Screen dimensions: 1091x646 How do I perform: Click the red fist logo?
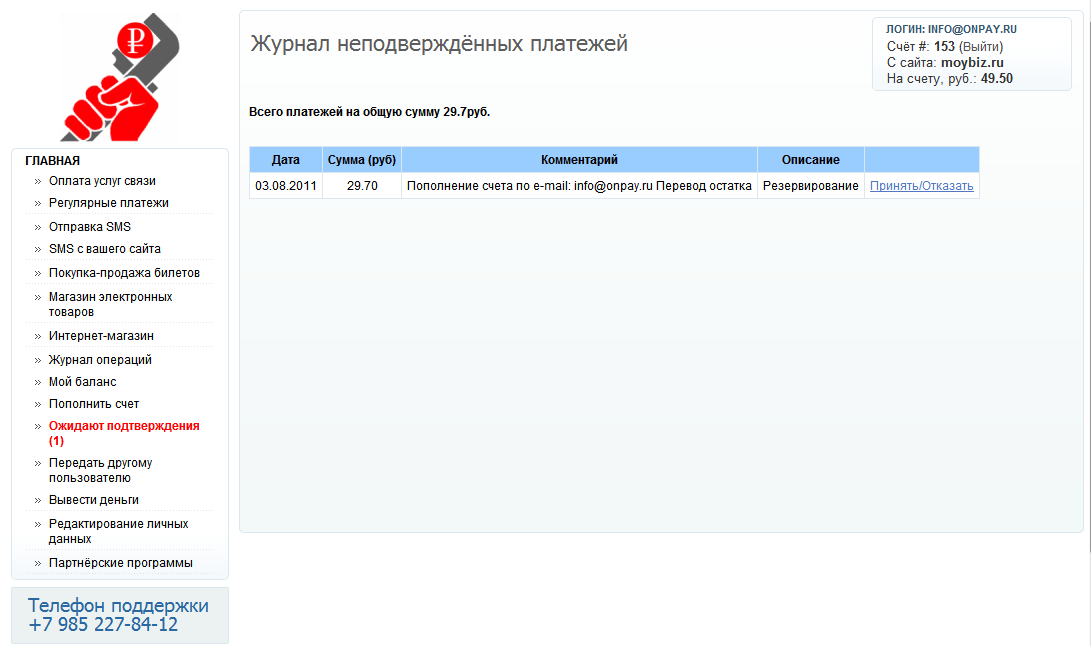tap(120, 78)
